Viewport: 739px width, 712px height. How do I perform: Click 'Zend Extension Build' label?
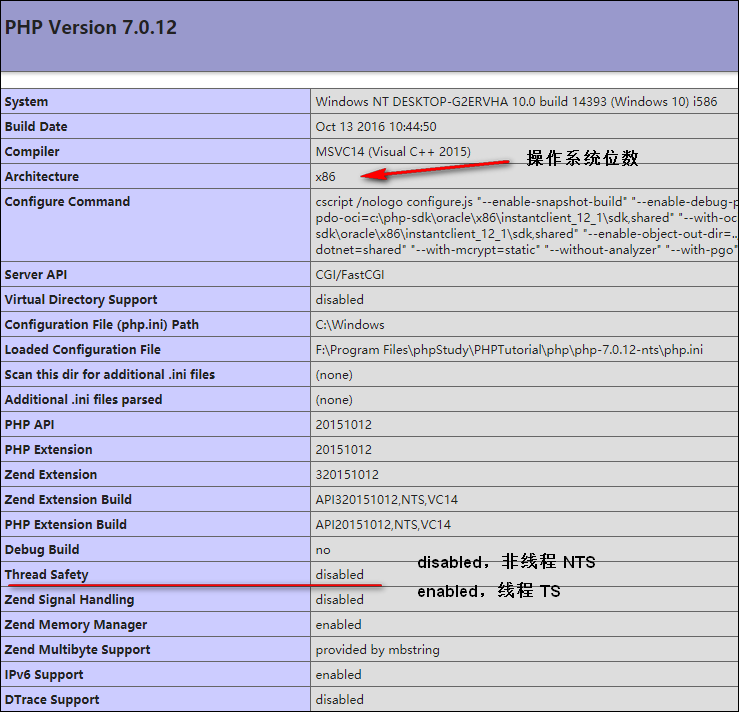click(x=68, y=499)
